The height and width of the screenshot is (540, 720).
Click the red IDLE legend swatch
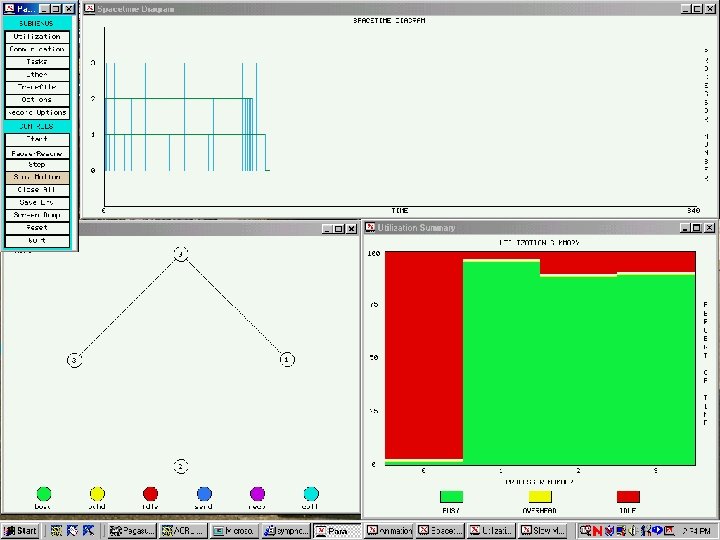pyautogui.click(x=628, y=497)
